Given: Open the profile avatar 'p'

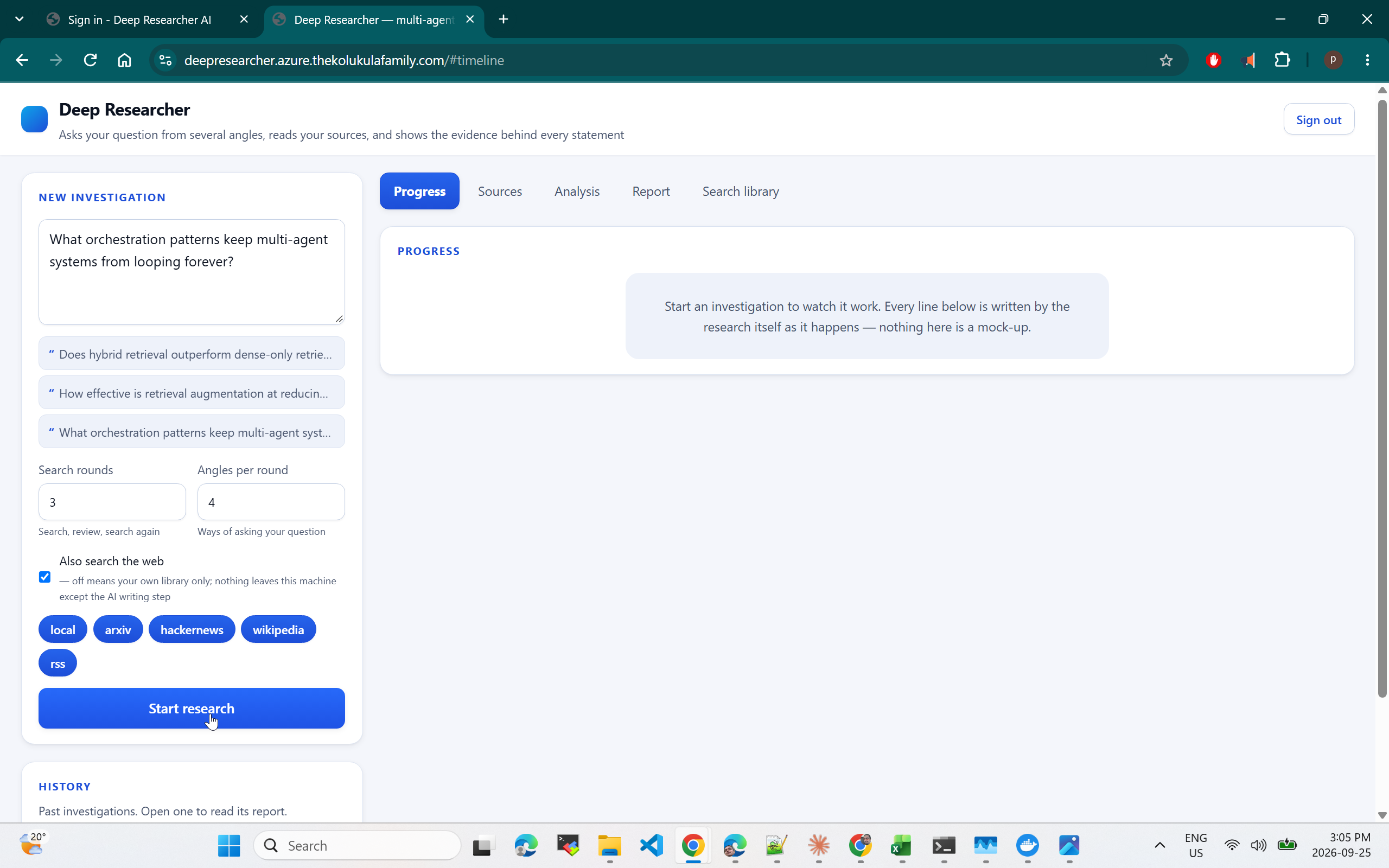Looking at the screenshot, I should [1333, 60].
